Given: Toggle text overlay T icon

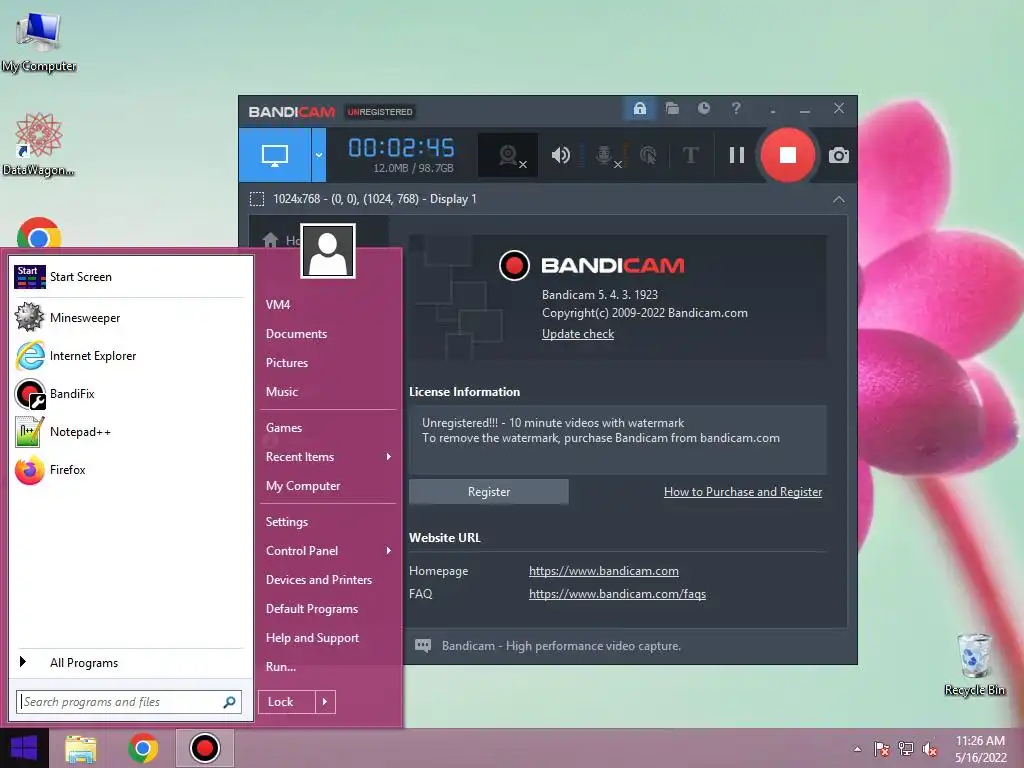Looking at the screenshot, I should [690, 155].
